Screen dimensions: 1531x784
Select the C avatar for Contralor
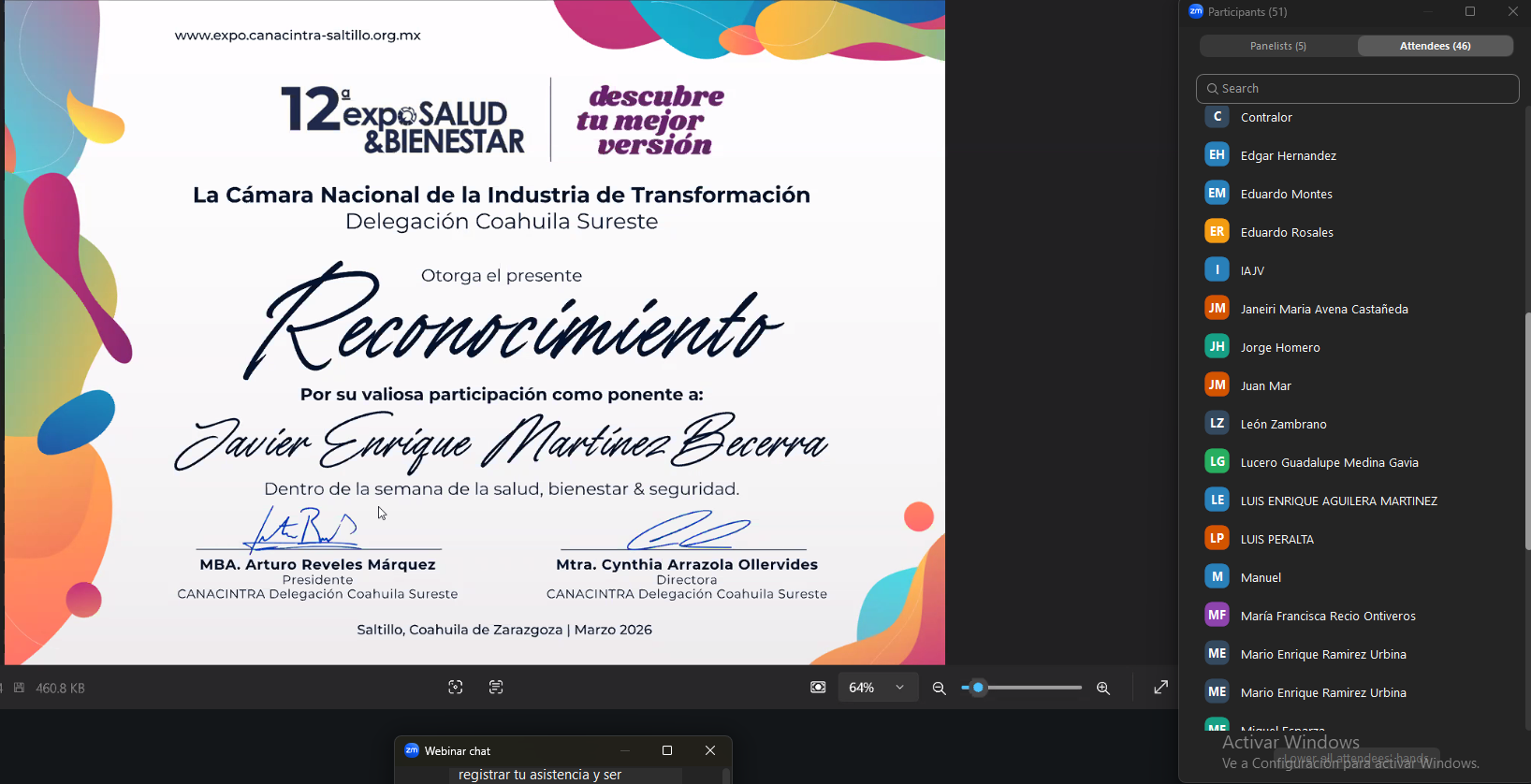coord(1217,117)
